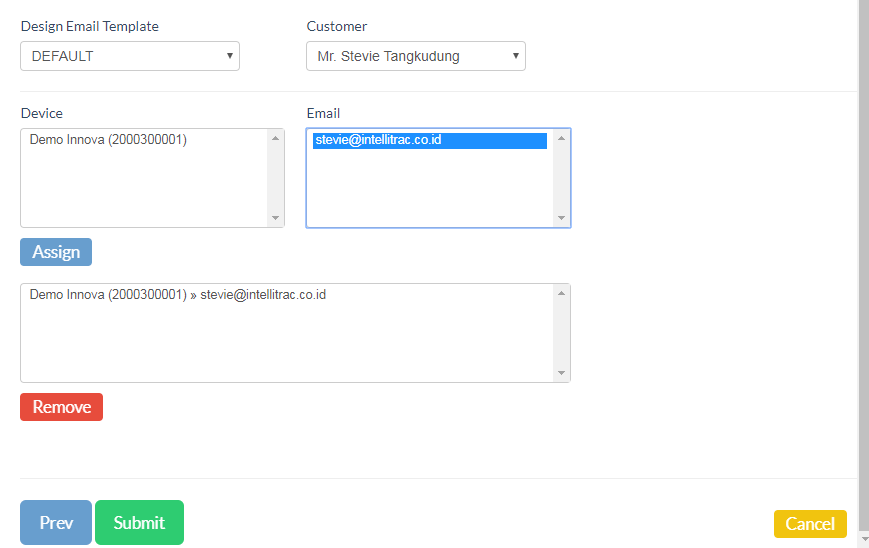Click the Email list scrollbar track
The height and width of the screenshot is (548, 869).
click(x=561, y=178)
